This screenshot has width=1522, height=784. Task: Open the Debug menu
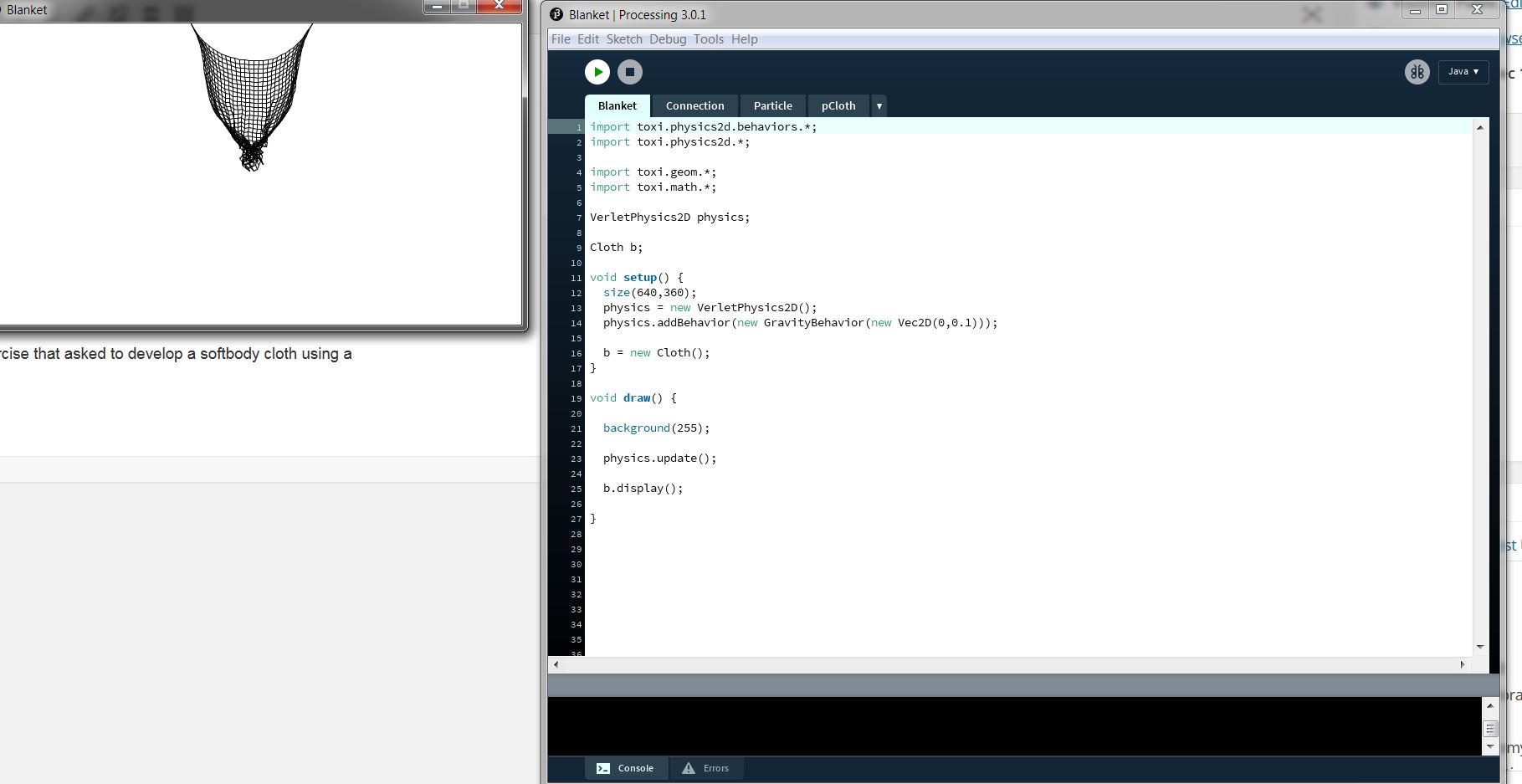(x=667, y=39)
